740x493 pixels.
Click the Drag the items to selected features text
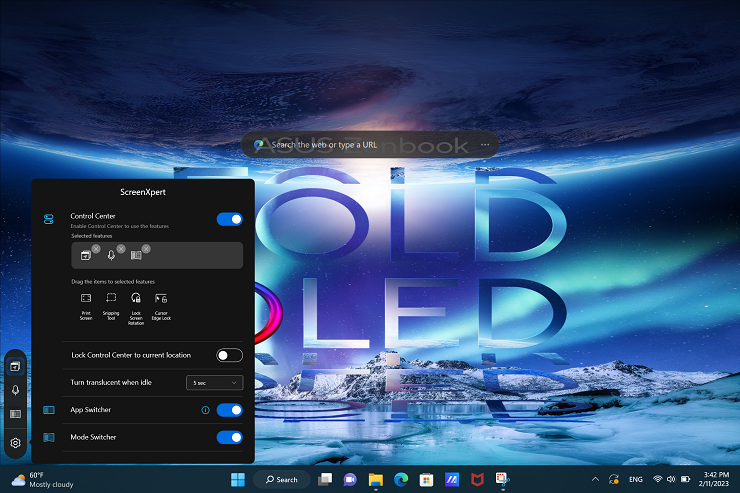(113, 282)
